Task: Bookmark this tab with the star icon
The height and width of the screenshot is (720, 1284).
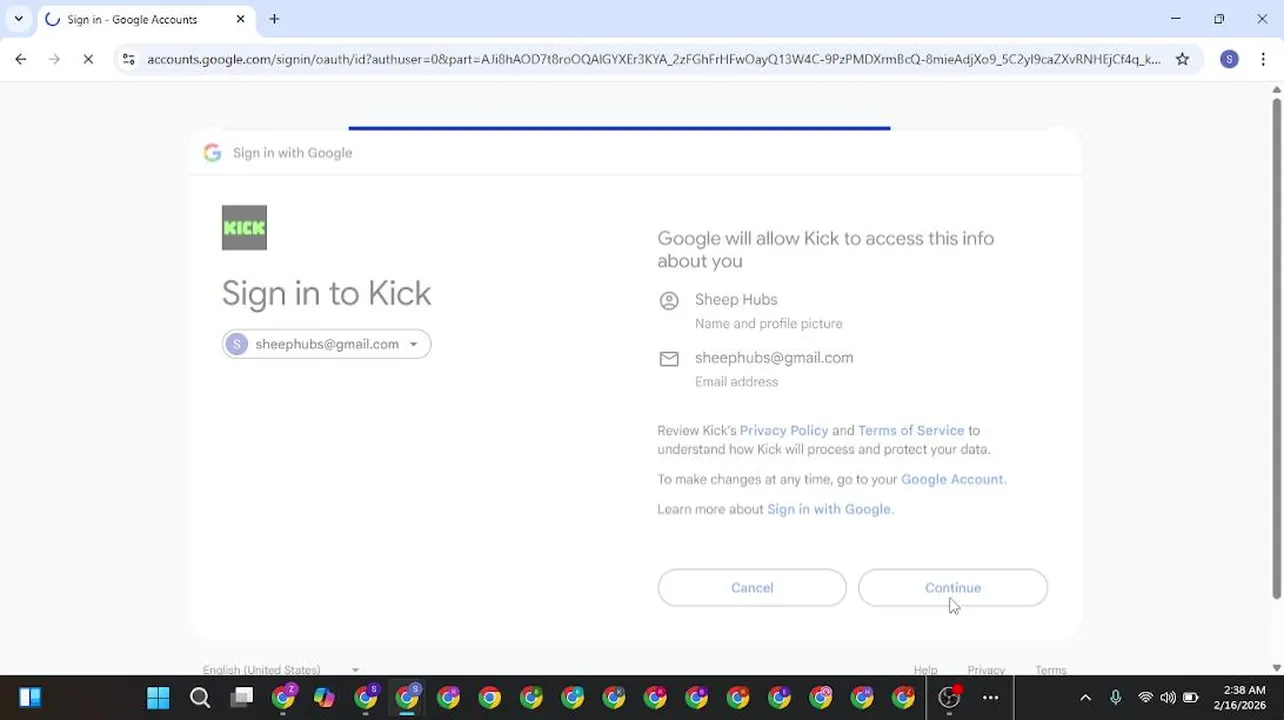Action: (x=1182, y=59)
